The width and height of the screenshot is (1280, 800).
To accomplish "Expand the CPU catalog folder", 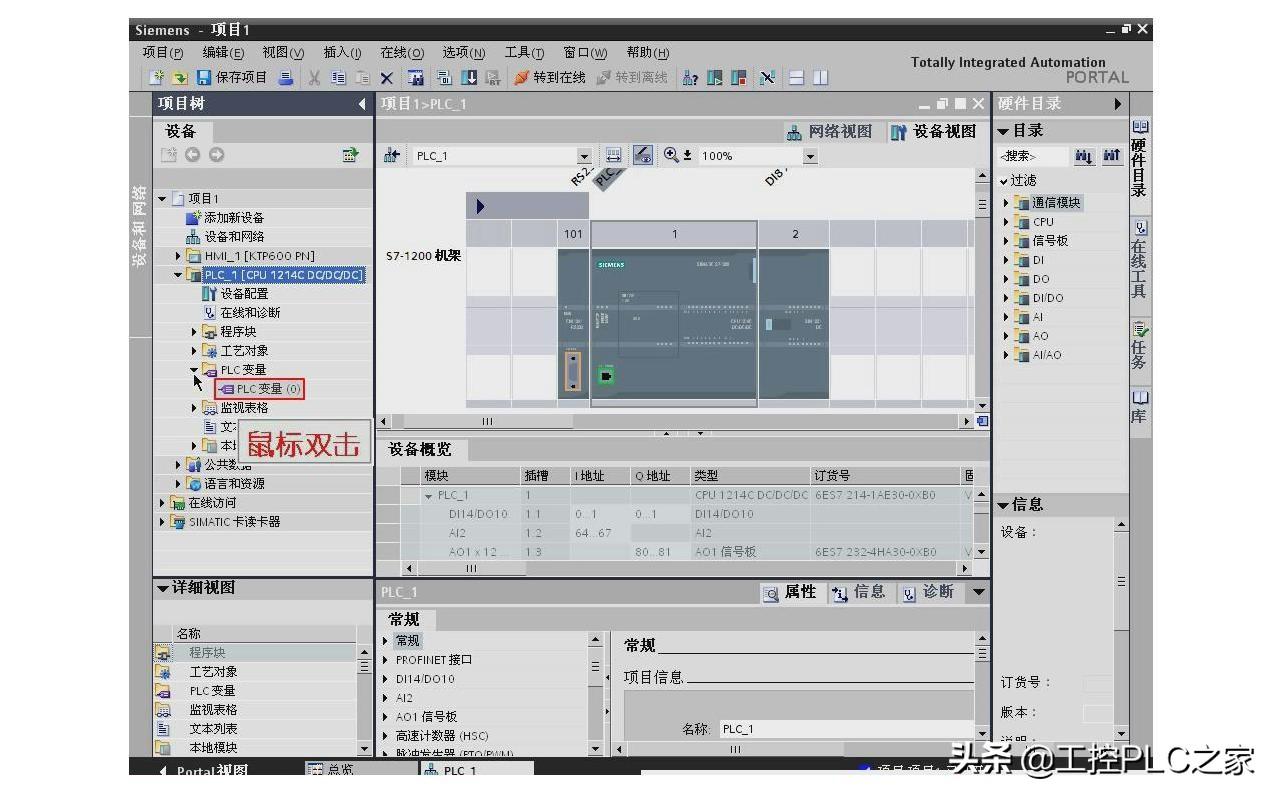I will point(1006,222).
